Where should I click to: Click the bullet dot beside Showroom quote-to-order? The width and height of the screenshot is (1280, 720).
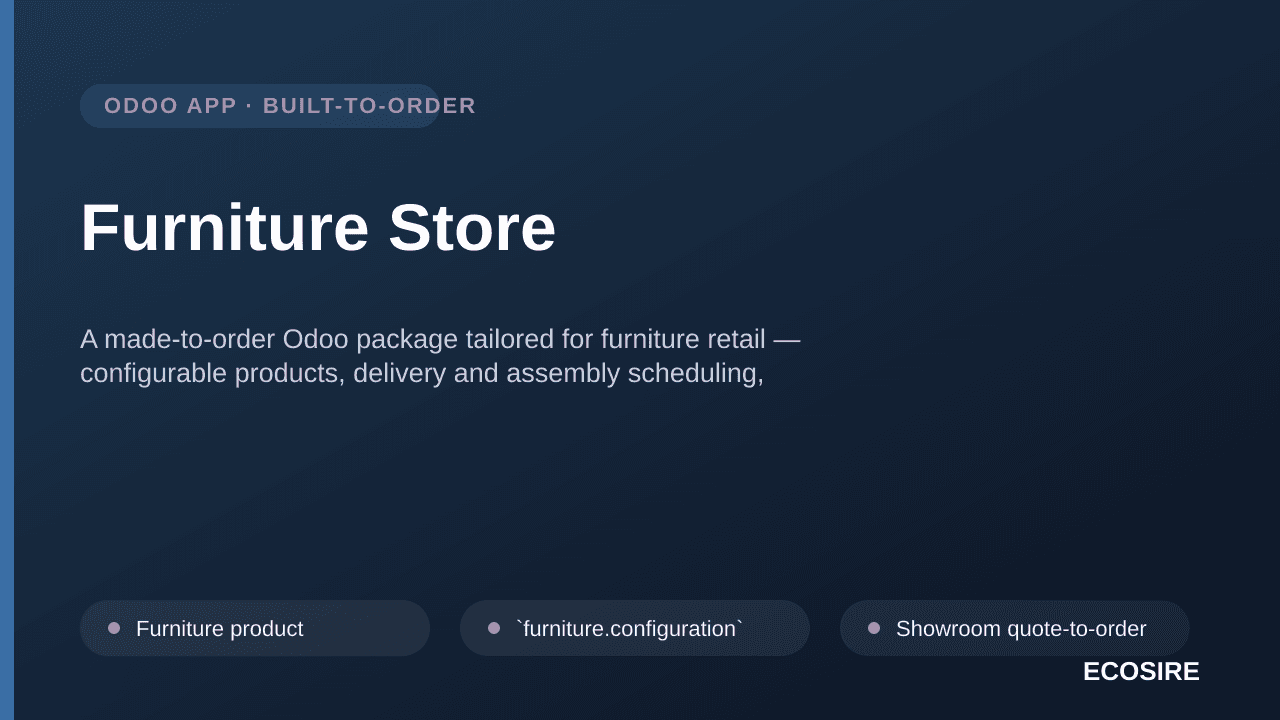coord(874,628)
